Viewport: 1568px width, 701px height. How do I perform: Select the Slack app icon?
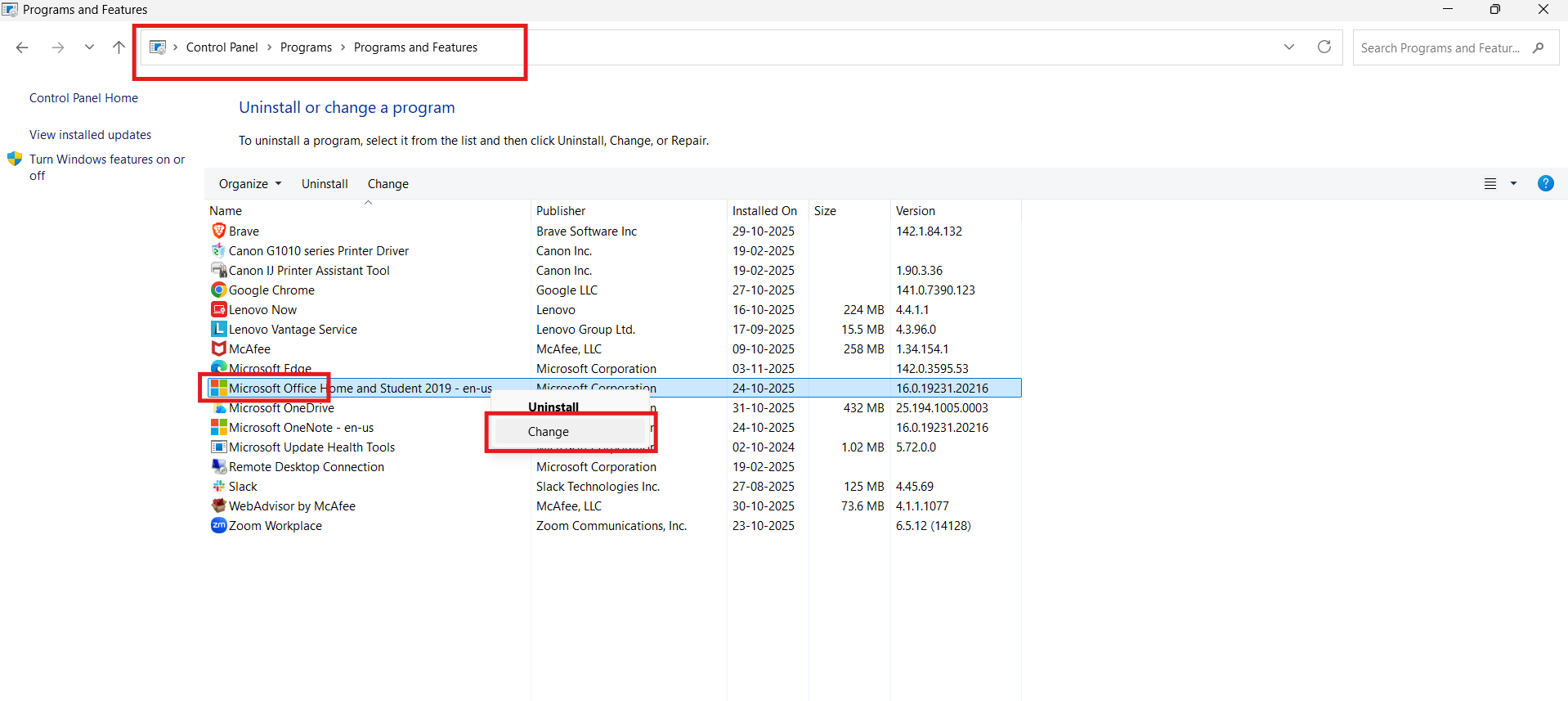(x=218, y=486)
